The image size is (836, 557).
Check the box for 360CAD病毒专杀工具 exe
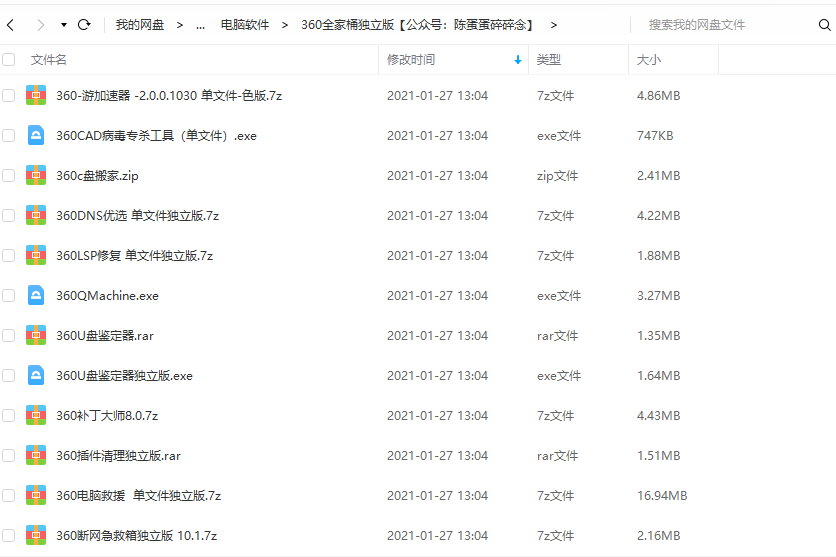coord(9,135)
